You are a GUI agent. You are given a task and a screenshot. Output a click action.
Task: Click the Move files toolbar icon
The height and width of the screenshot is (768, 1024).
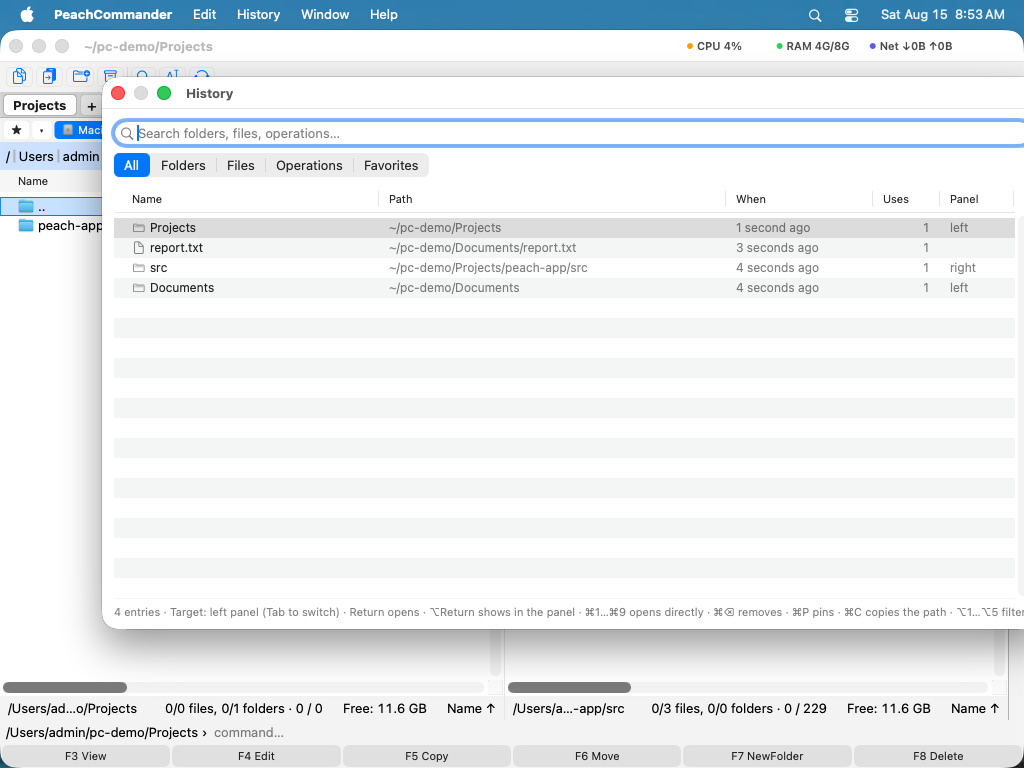[x=50, y=76]
